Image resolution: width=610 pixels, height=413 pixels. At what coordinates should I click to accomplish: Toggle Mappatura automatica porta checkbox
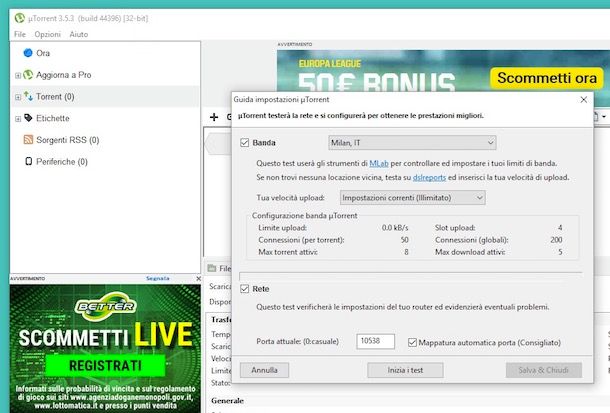[412, 342]
